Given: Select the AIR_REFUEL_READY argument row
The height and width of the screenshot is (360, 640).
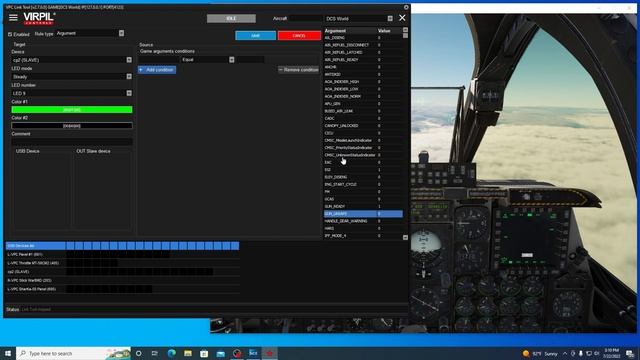Looking at the screenshot, I should 363,60.
